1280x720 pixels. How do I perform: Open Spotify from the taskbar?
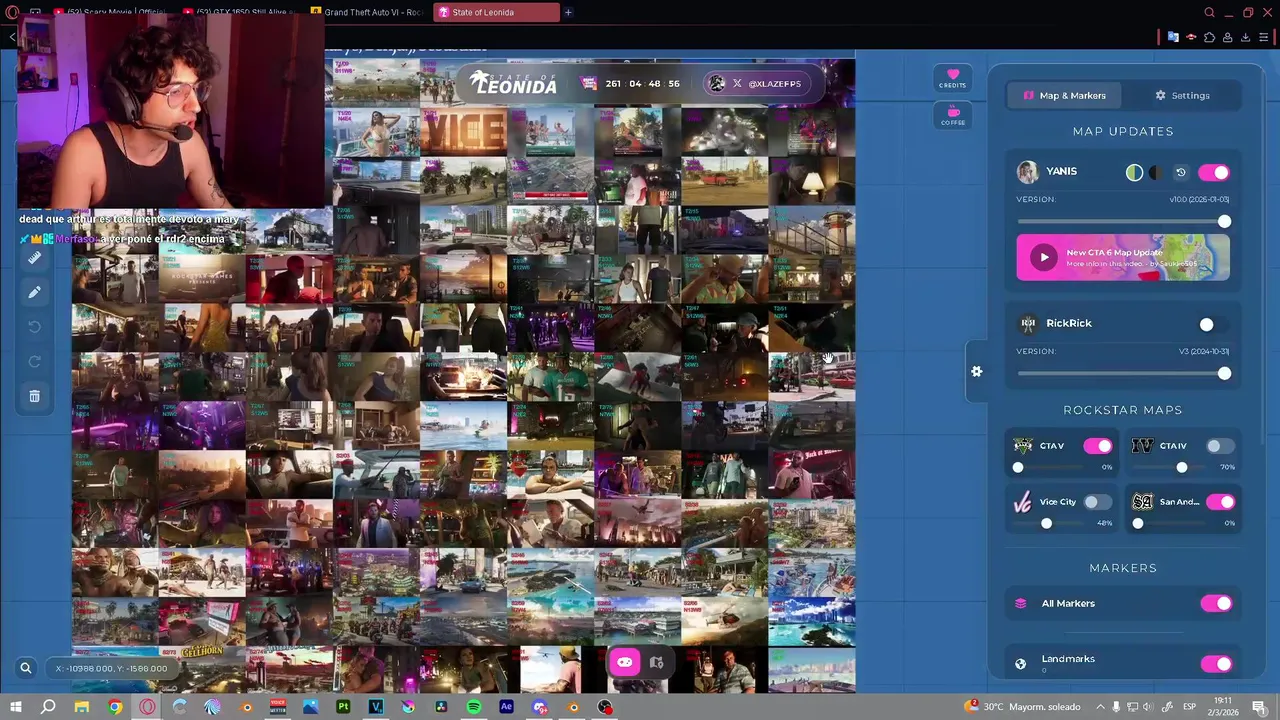[474, 707]
